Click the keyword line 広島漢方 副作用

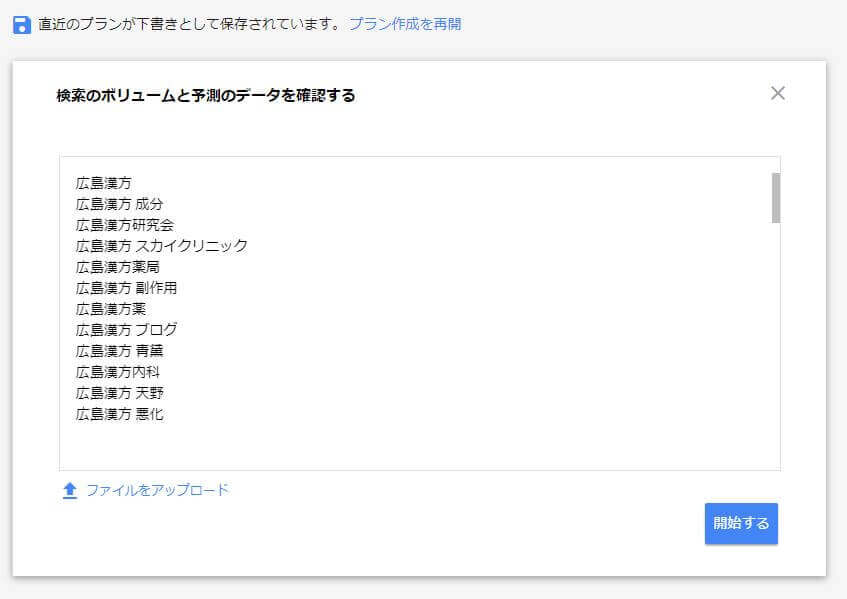tap(126, 288)
